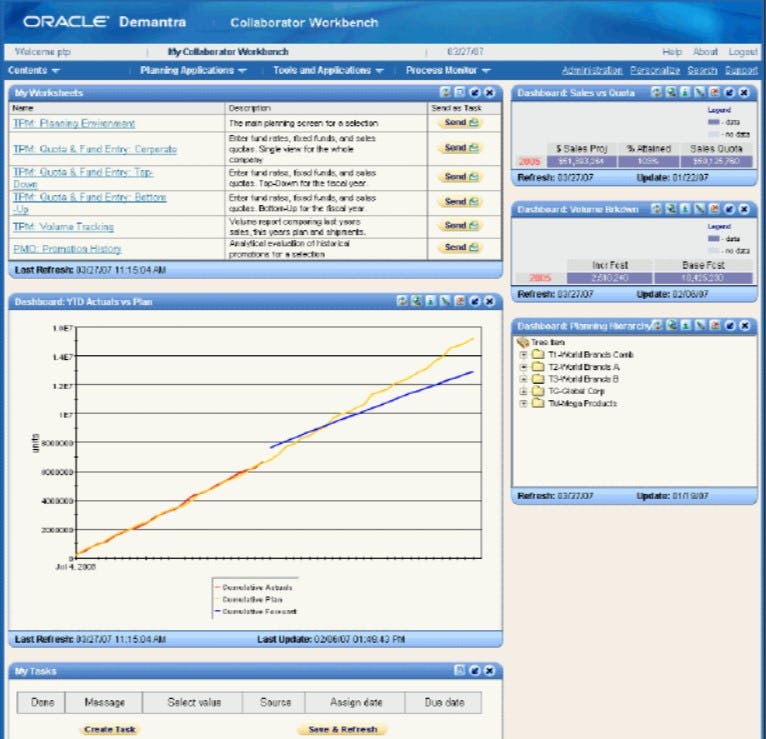Send PMO: Promotion History as task
The height and width of the screenshot is (739, 766).
pyautogui.click(x=461, y=247)
